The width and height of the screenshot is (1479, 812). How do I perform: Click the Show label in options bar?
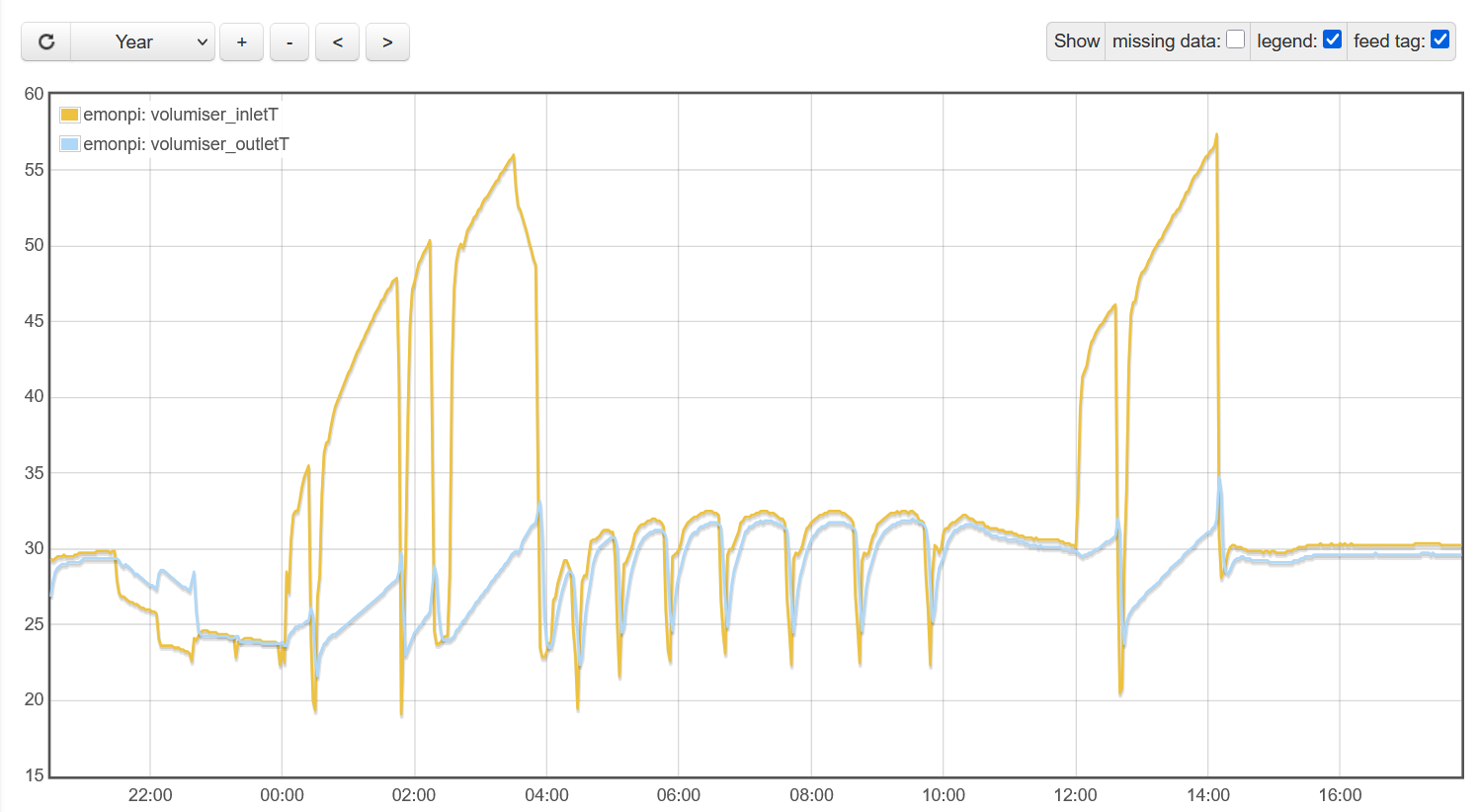tap(1076, 41)
